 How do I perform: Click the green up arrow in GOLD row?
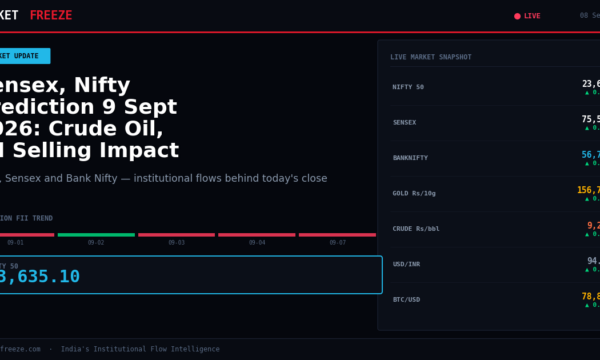tap(587, 199)
